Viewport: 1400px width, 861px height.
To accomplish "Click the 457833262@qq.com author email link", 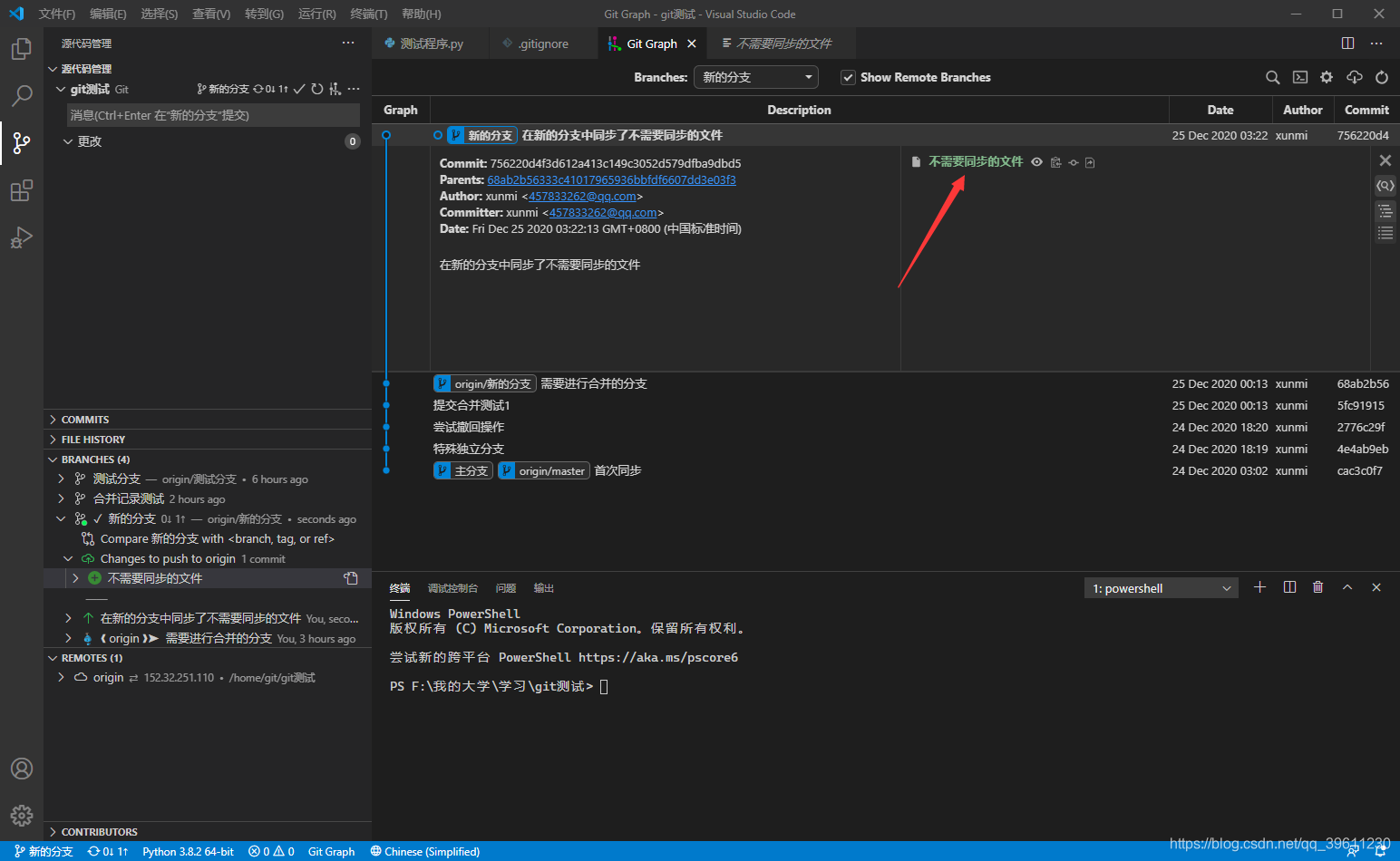I will pyautogui.click(x=581, y=196).
